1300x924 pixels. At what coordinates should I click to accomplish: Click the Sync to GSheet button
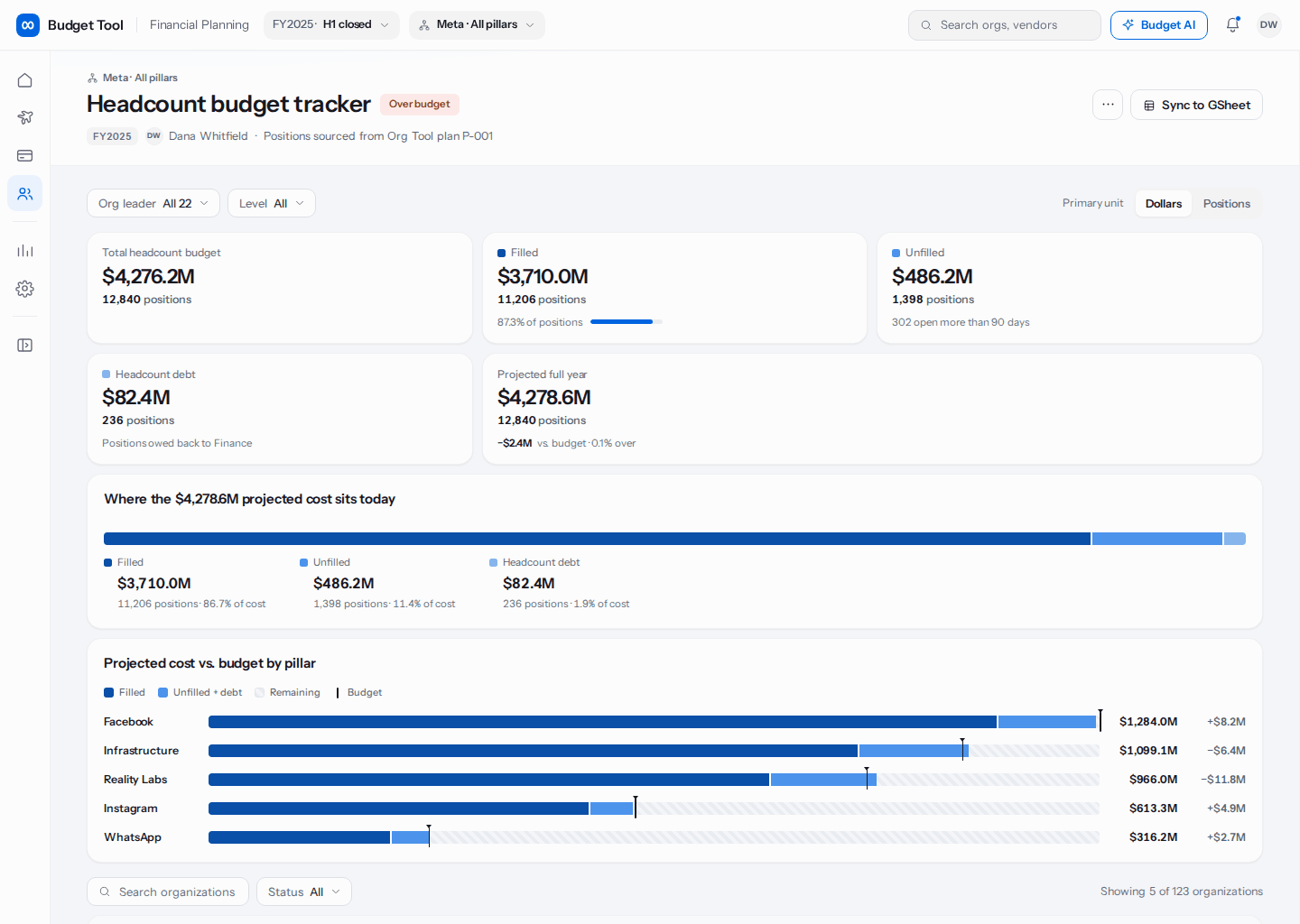tap(1196, 105)
